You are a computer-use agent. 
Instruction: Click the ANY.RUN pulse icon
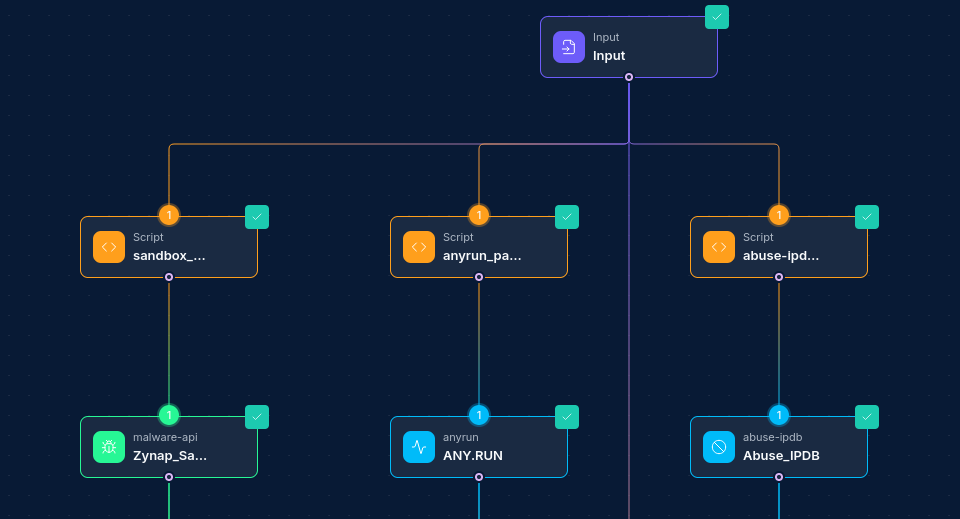[419, 447]
